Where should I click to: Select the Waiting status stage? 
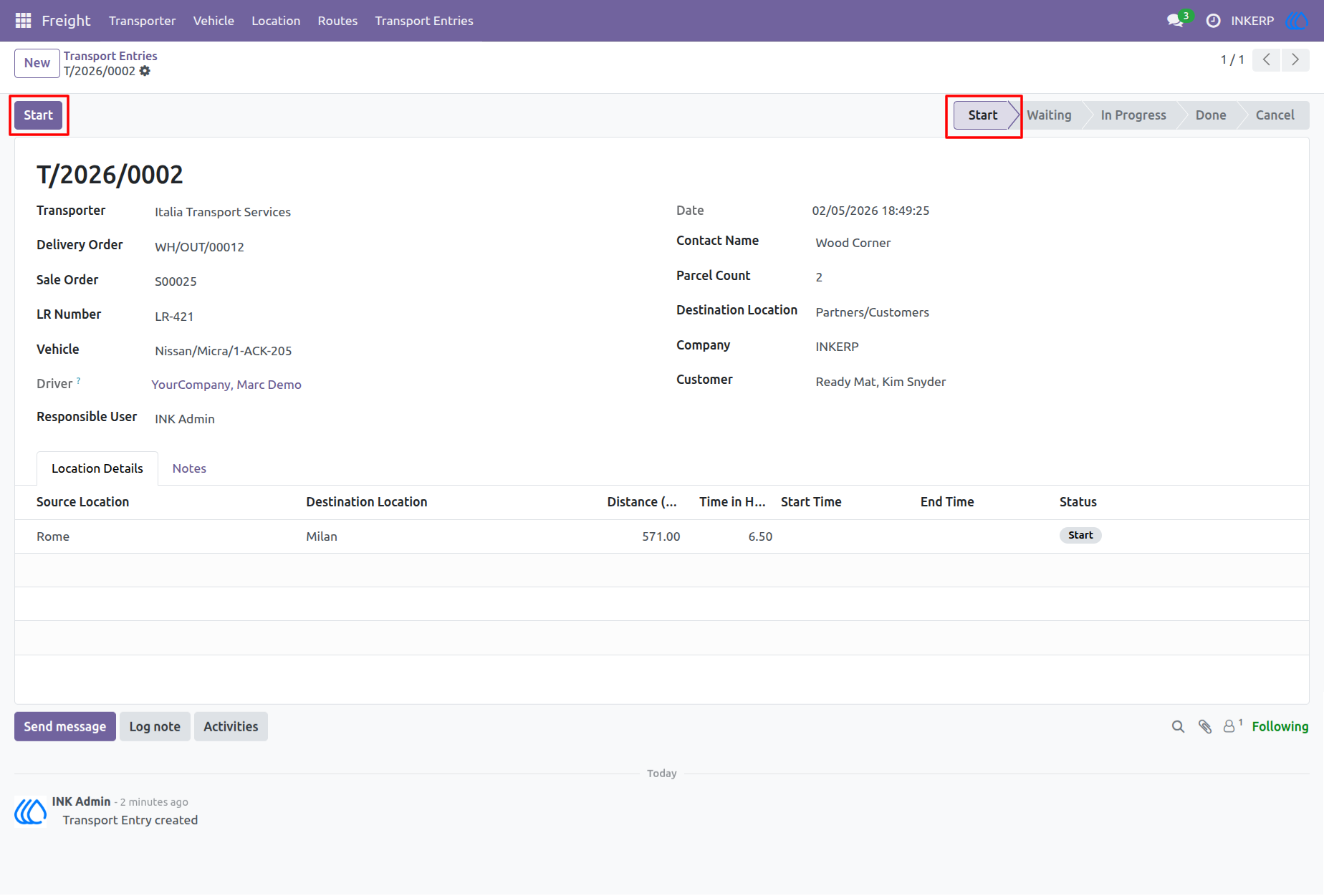1049,115
